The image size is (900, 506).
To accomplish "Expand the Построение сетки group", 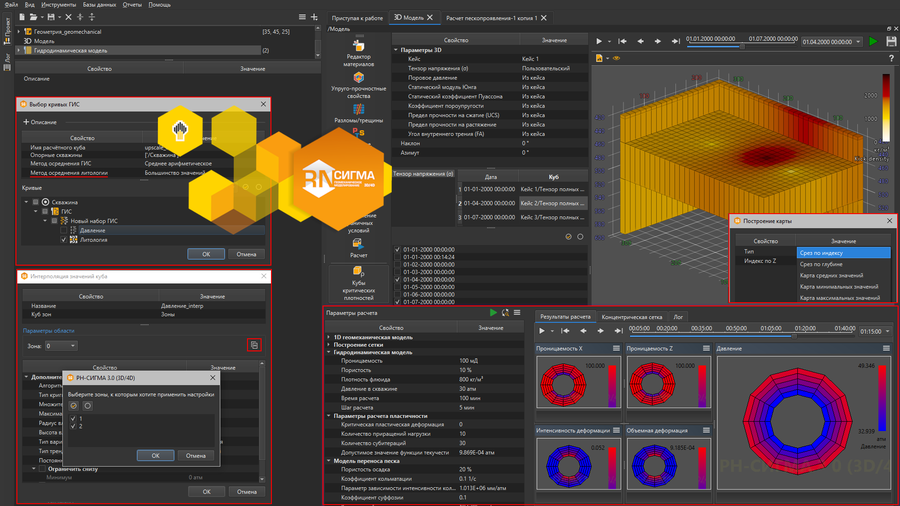I will (329, 345).
